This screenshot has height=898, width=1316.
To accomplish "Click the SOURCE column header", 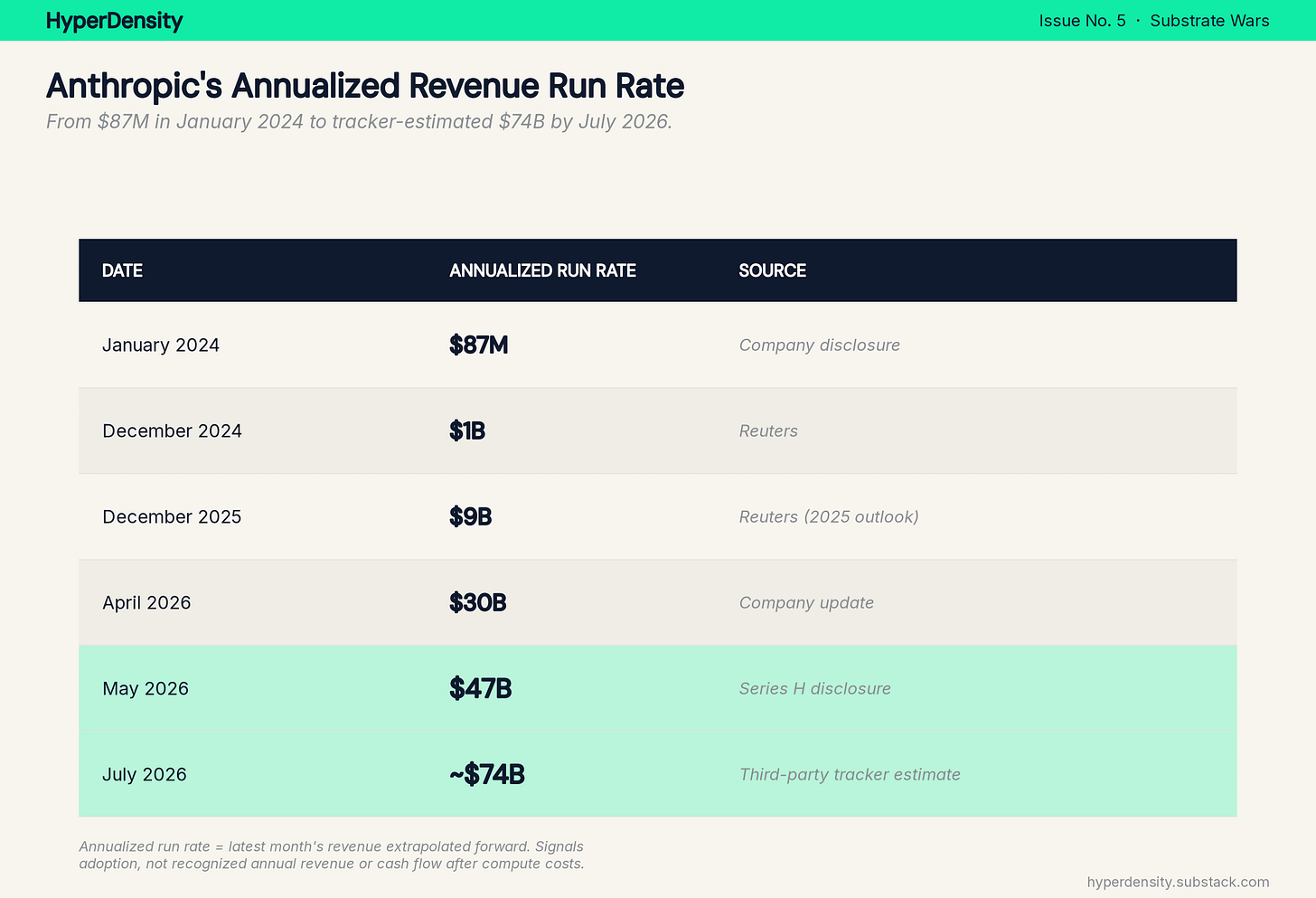I will (x=773, y=270).
